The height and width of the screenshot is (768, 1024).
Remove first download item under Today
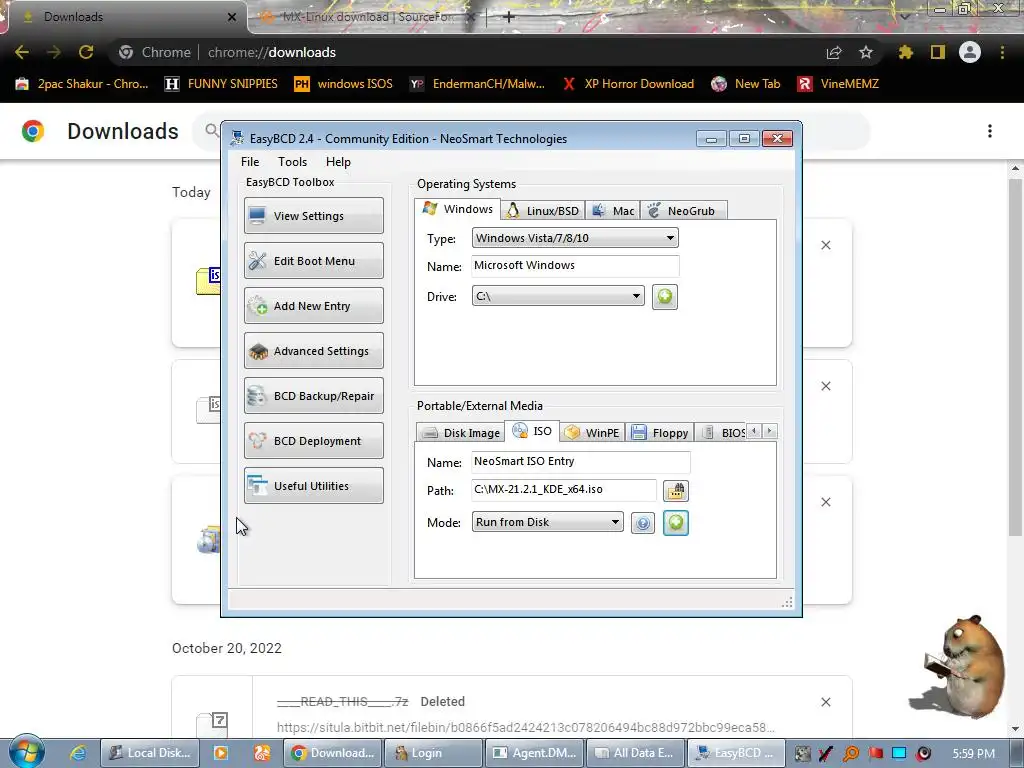(825, 245)
